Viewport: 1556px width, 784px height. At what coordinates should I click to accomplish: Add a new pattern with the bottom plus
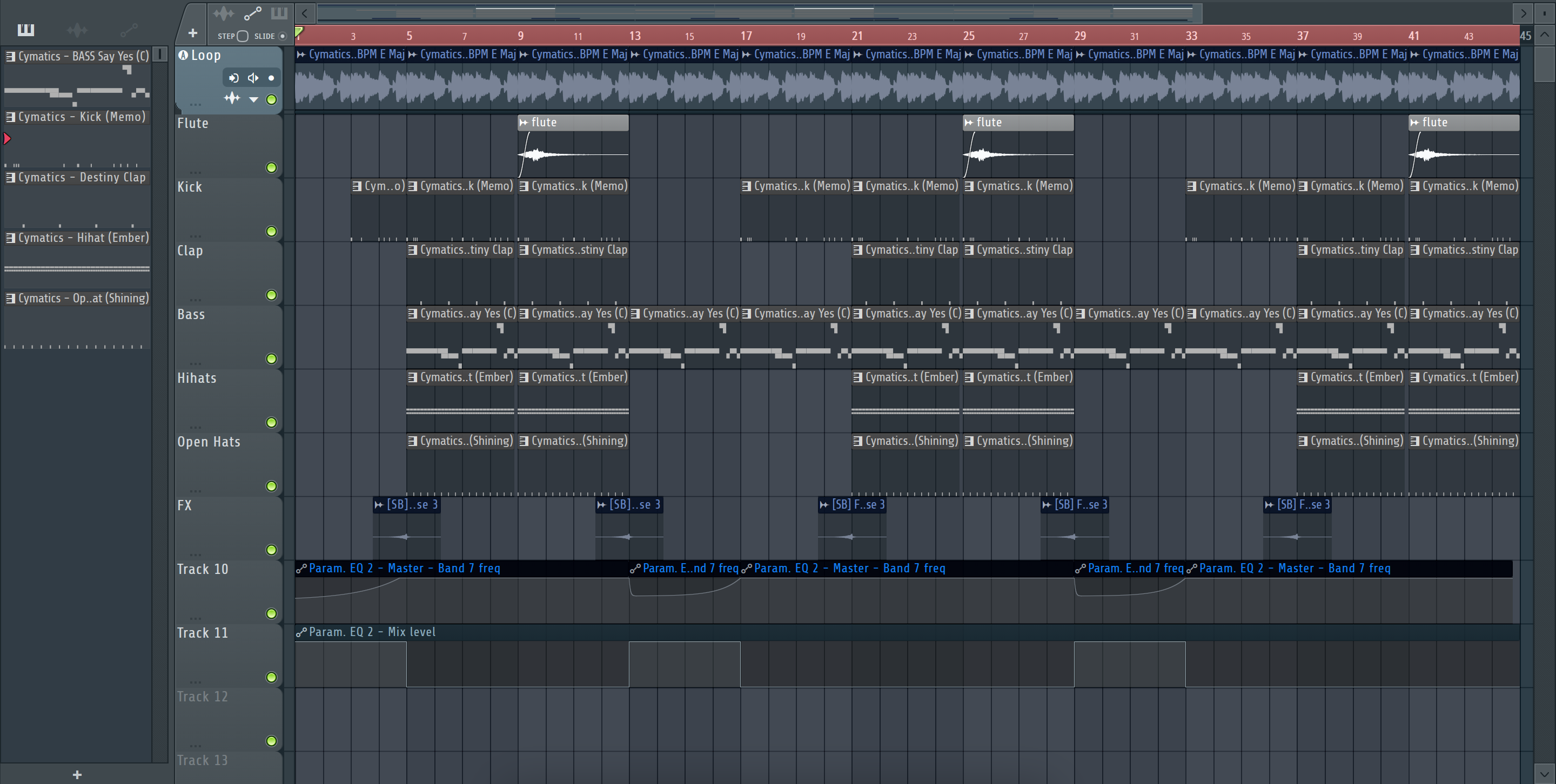(77, 775)
